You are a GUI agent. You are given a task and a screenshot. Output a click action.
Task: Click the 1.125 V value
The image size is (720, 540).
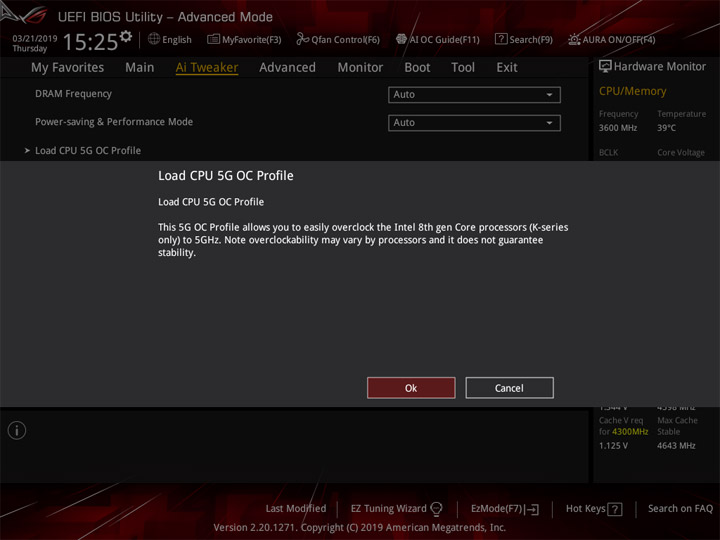(613, 446)
